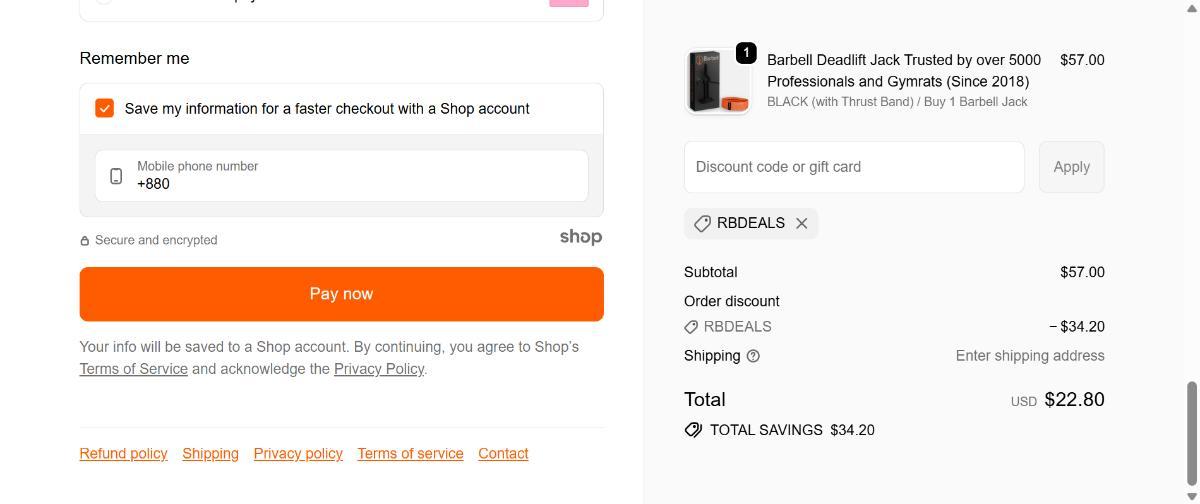Open the Privacy Policy link in disclaimer
1200x504 pixels.
379,369
